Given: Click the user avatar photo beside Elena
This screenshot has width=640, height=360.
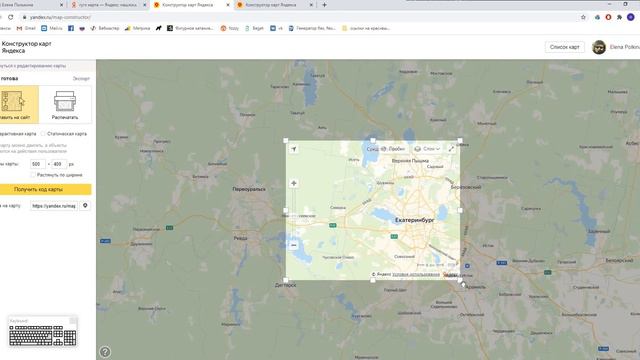Looking at the screenshot, I should (599, 47).
